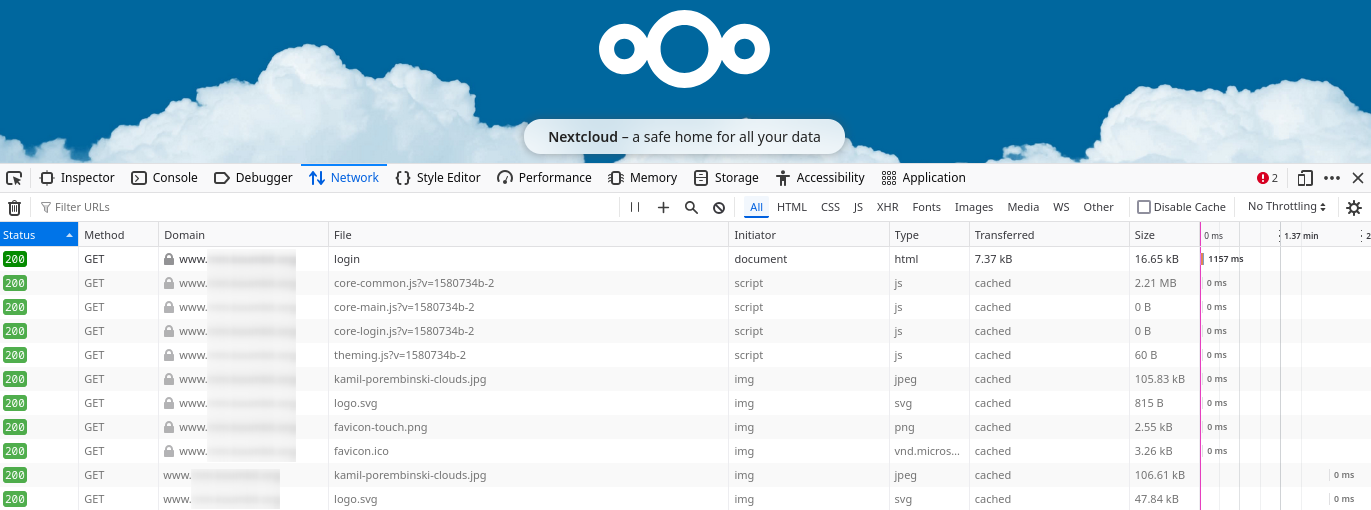Open the devtools three-dot menu
Image resolution: width=1371 pixels, height=510 pixels.
pyautogui.click(x=1332, y=178)
